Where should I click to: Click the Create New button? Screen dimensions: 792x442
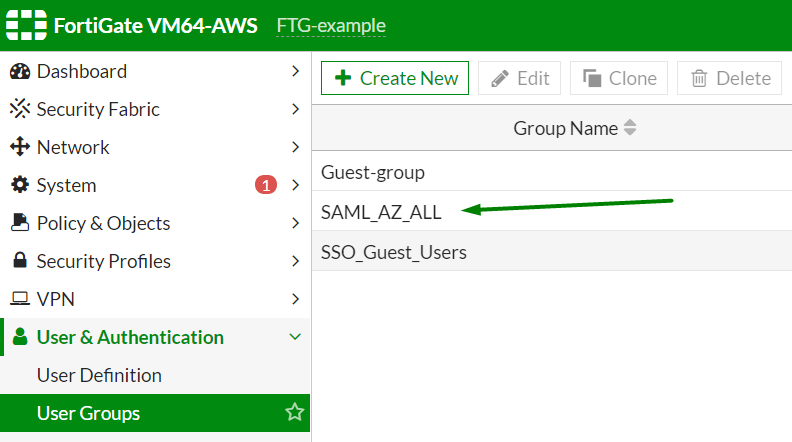tap(395, 78)
